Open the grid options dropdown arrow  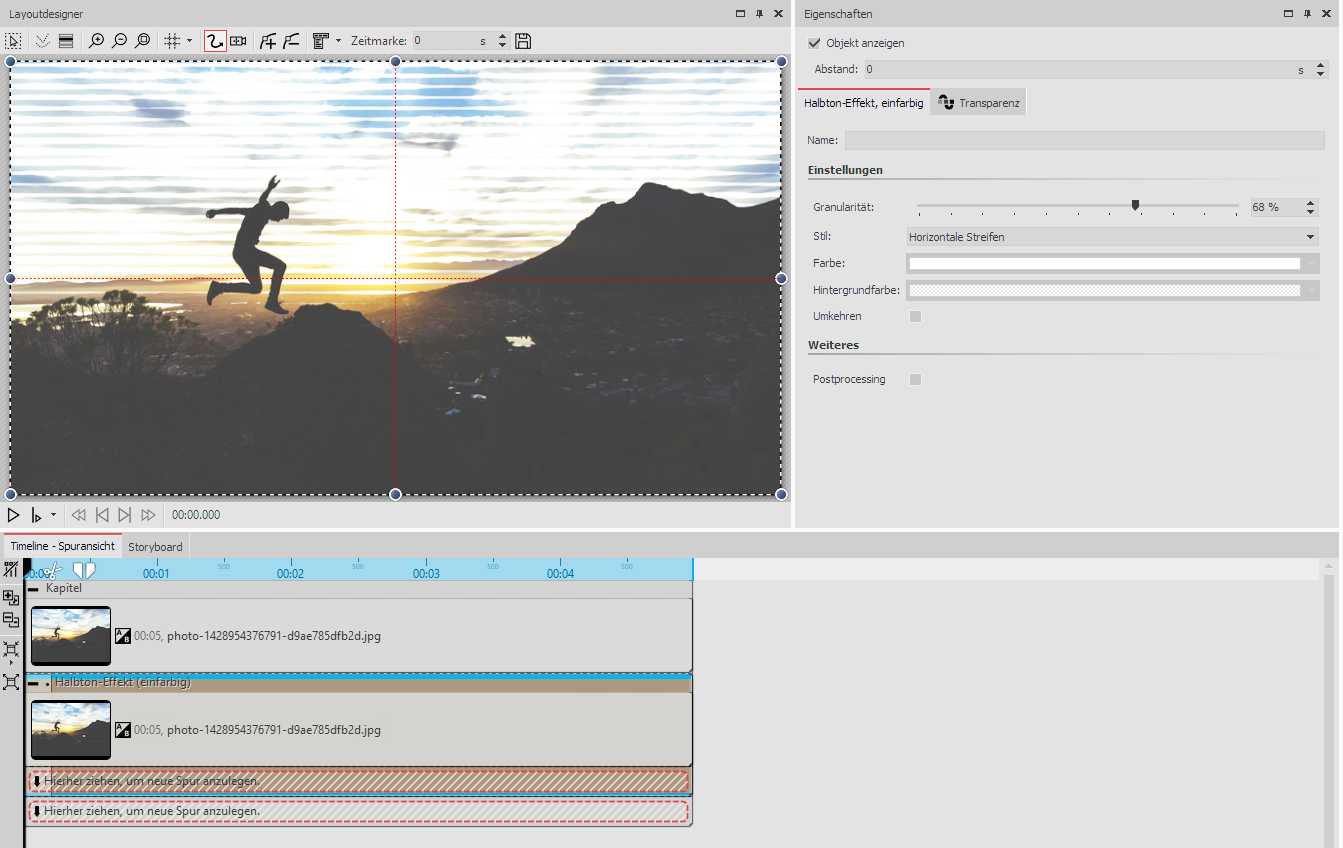(x=188, y=40)
